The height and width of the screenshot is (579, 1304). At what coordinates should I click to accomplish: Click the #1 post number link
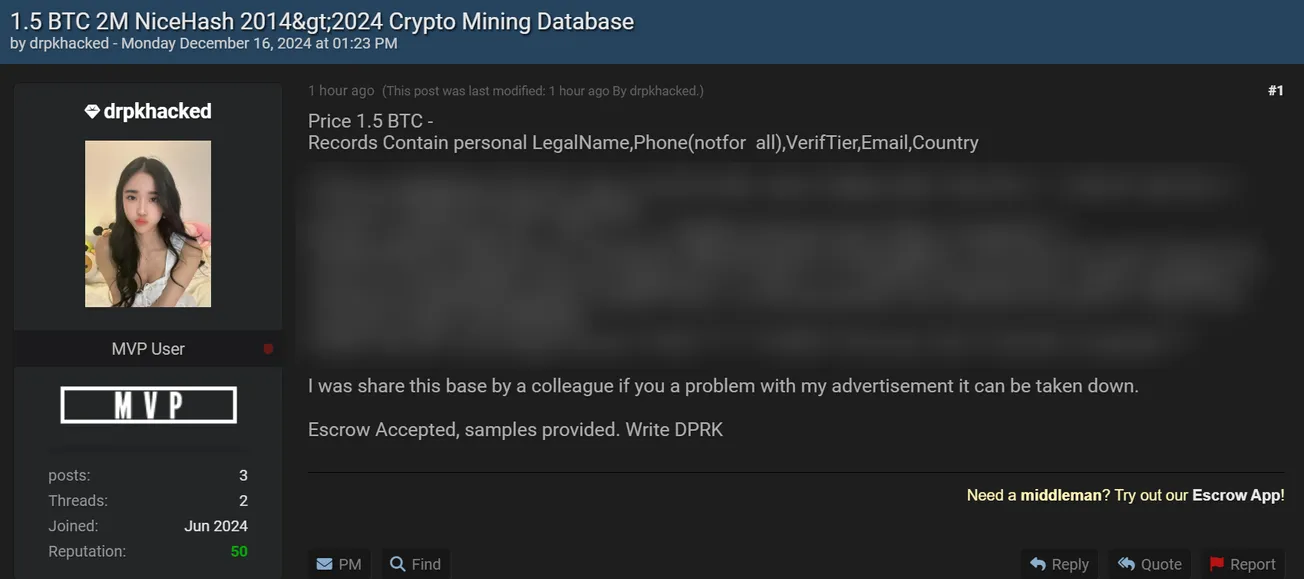click(x=1276, y=90)
